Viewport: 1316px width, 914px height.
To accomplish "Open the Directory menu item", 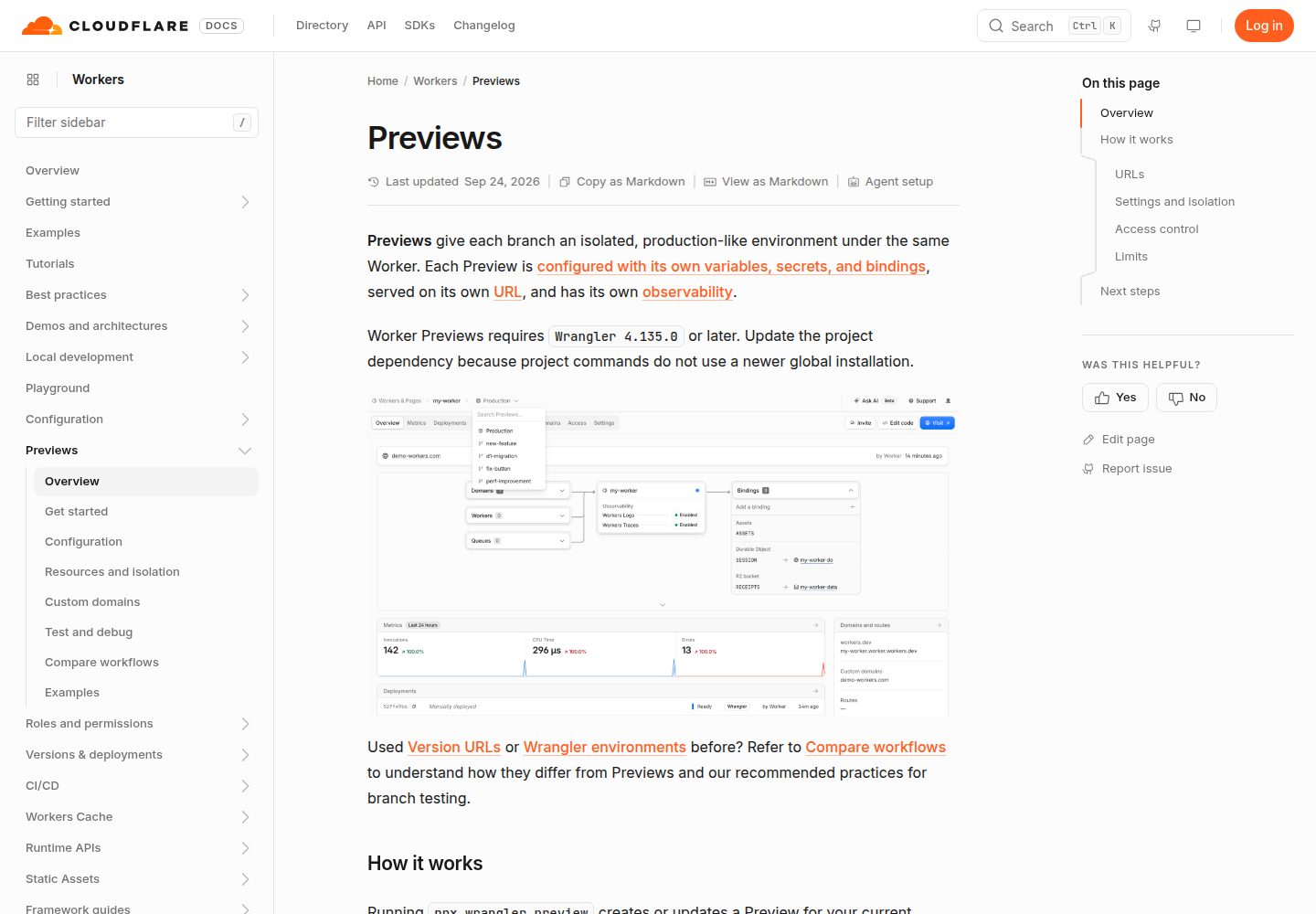I will coord(322,26).
